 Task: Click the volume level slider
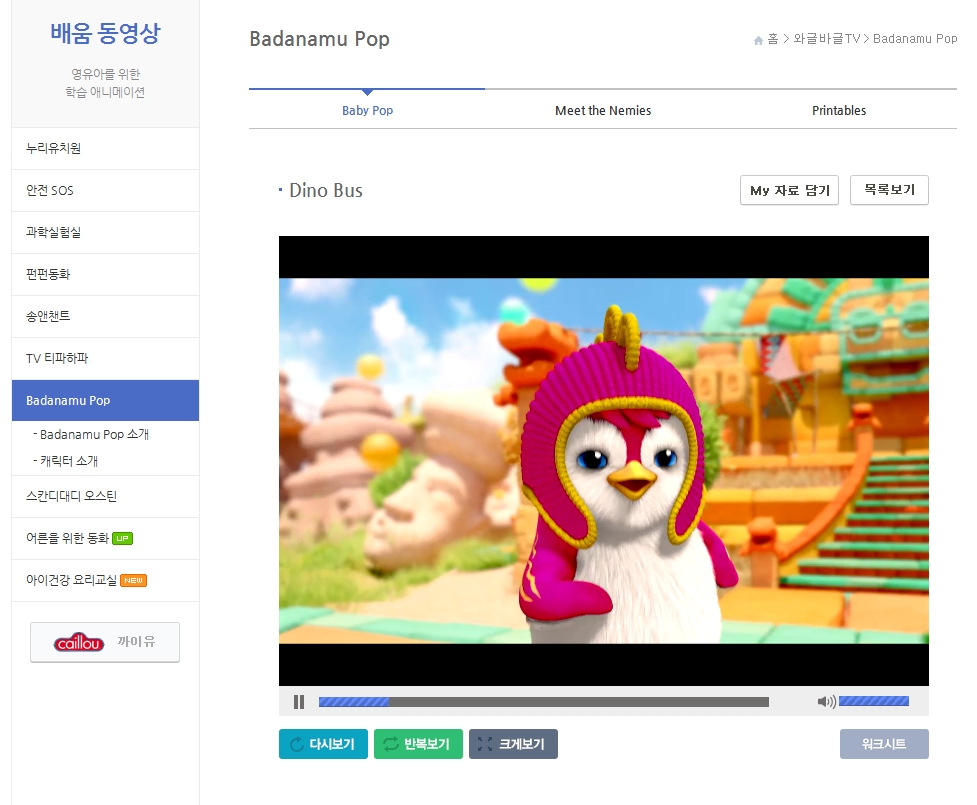(874, 702)
